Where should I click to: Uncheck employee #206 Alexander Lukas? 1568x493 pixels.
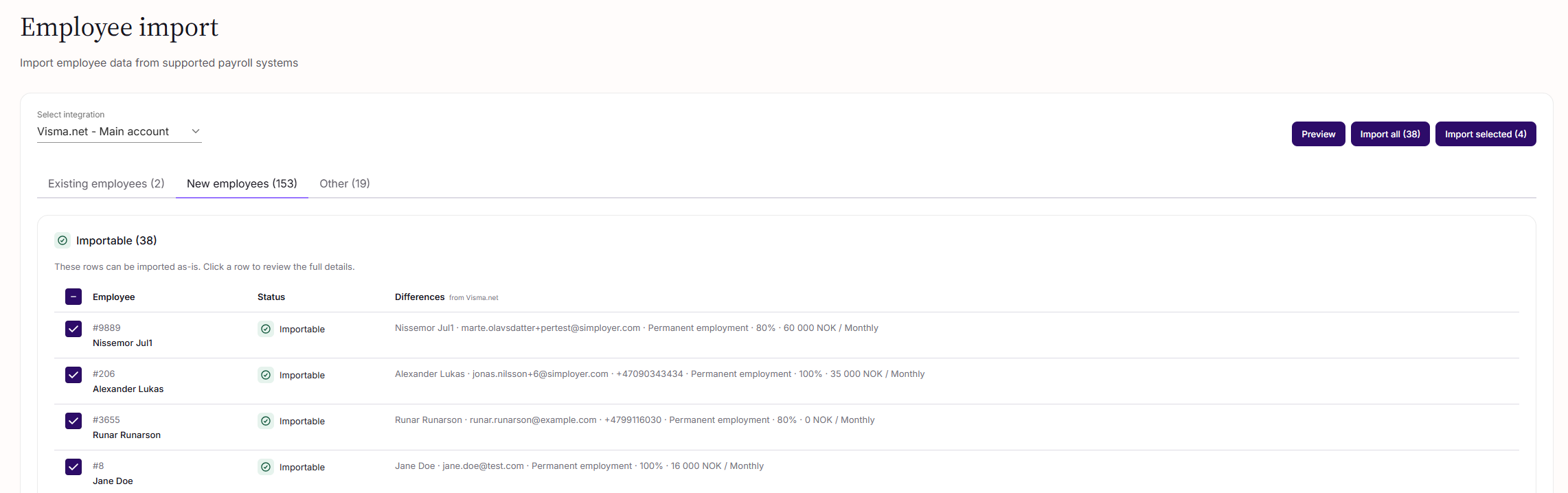click(73, 375)
